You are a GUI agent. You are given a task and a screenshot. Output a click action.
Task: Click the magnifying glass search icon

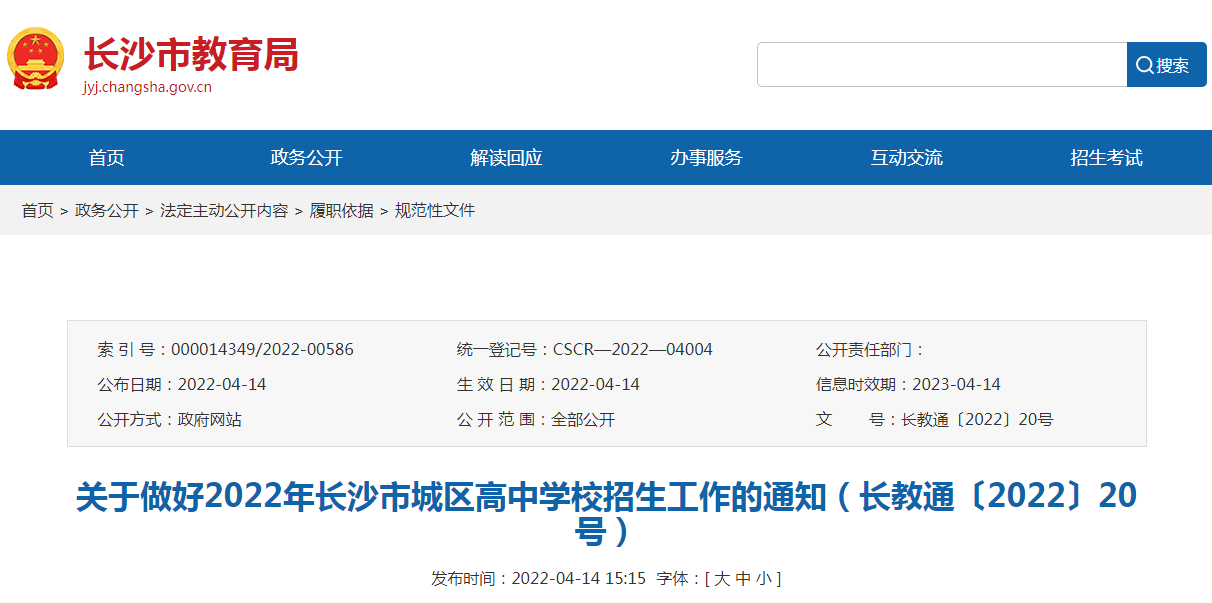(x=1145, y=64)
